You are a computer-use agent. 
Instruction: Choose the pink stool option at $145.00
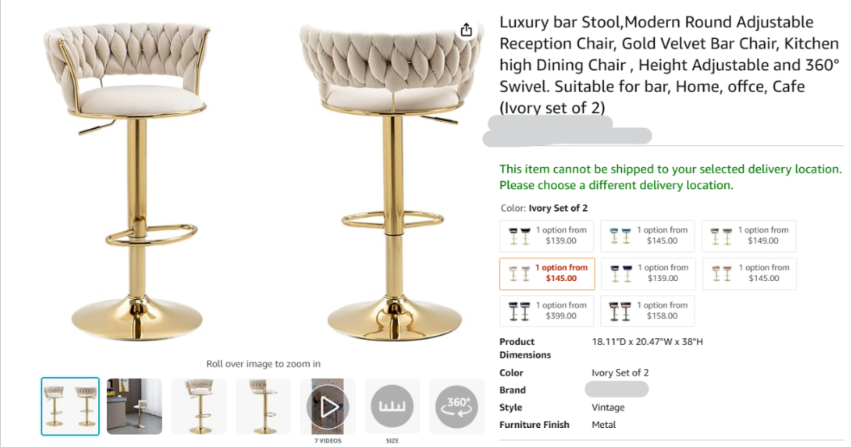(x=748, y=273)
